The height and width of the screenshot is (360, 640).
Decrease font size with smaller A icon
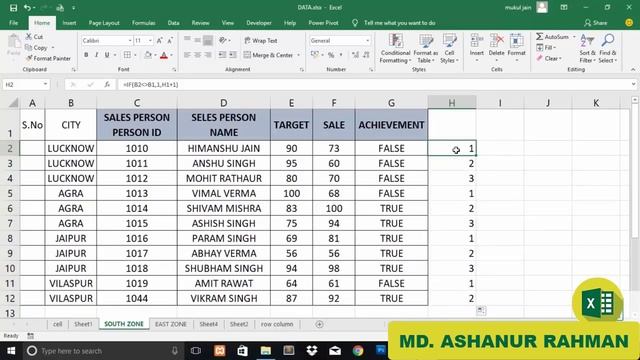point(170,40)
